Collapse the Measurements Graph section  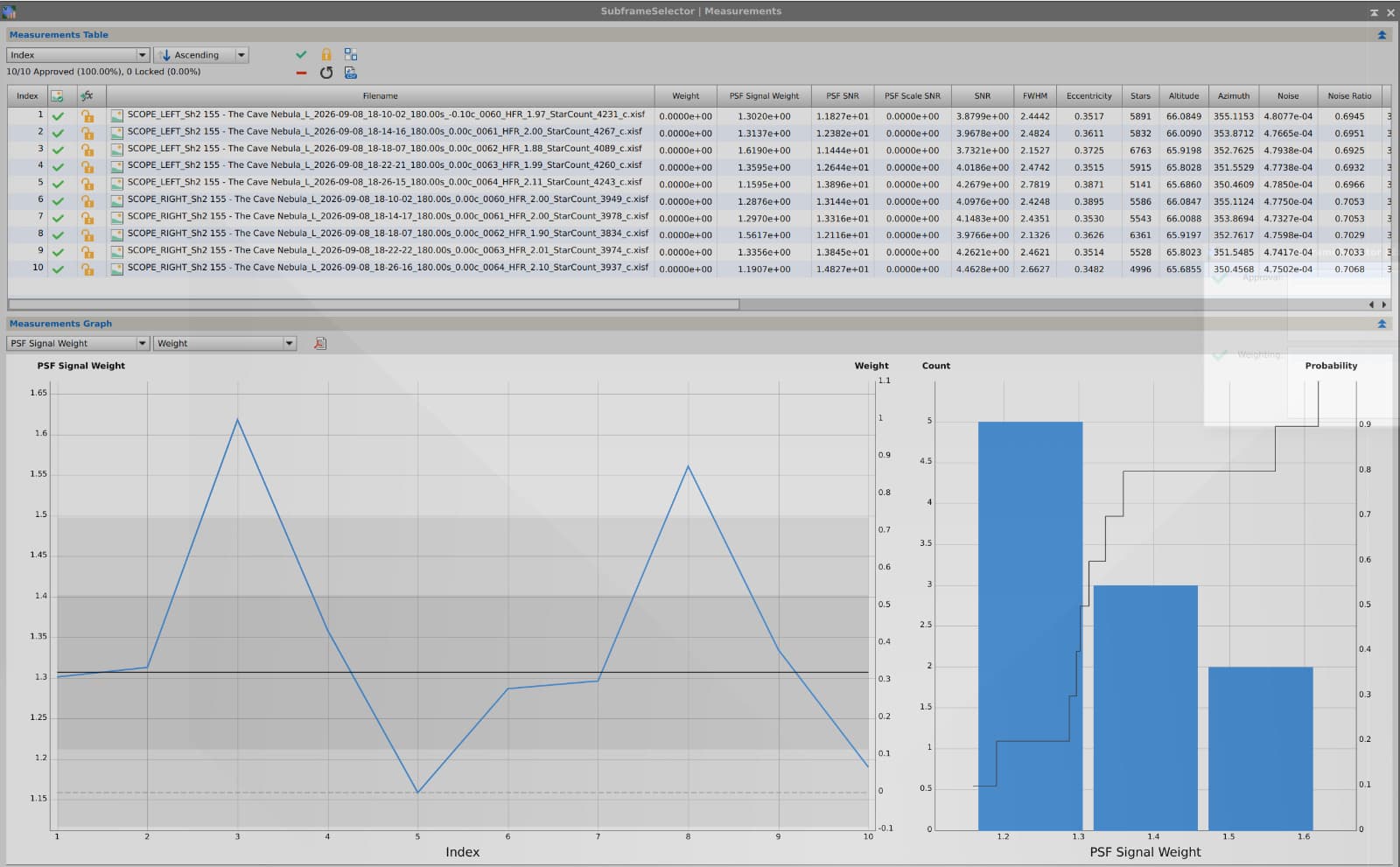coord(1382,324)
